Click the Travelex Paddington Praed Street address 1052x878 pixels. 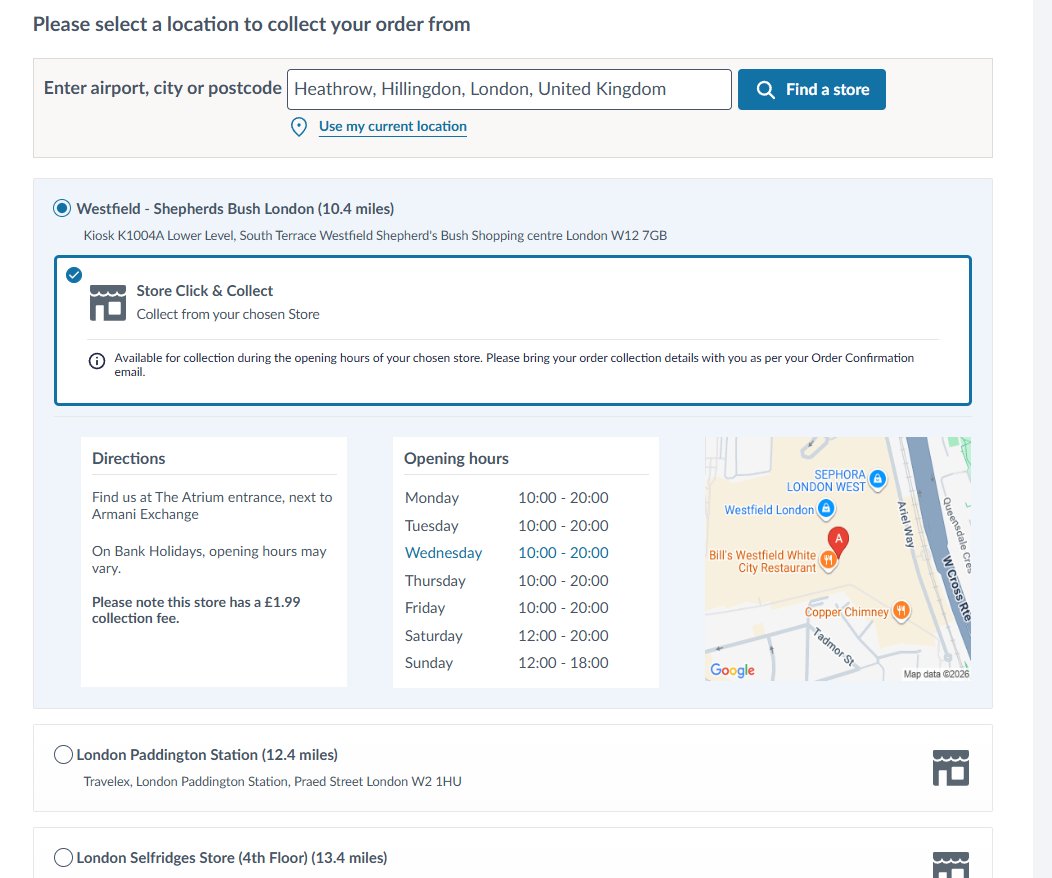pyautogui.click(x=272, y=781)
